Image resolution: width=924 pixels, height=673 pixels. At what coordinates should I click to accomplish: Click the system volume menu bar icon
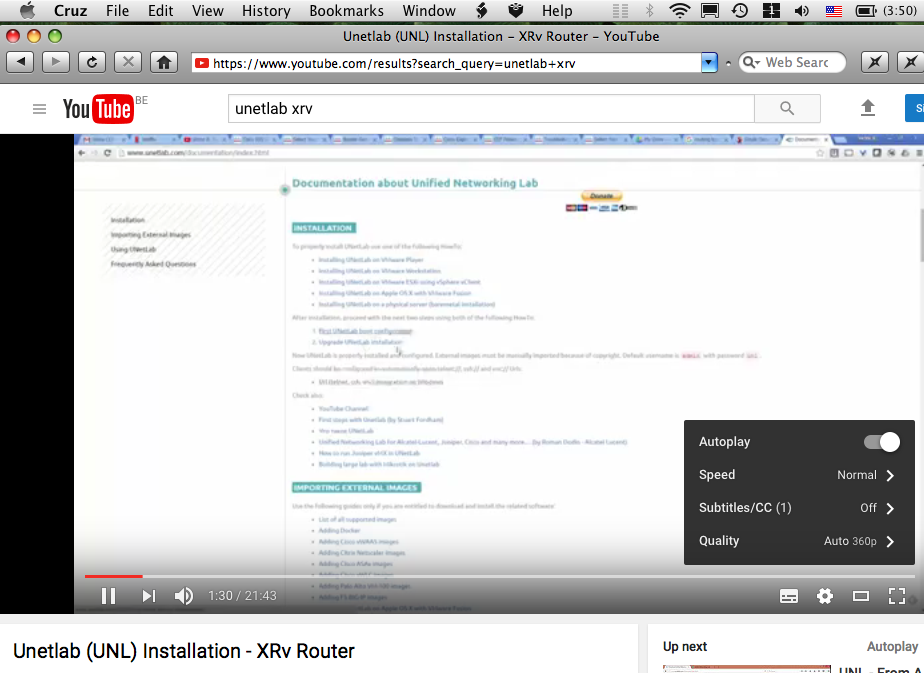point(801,11)
